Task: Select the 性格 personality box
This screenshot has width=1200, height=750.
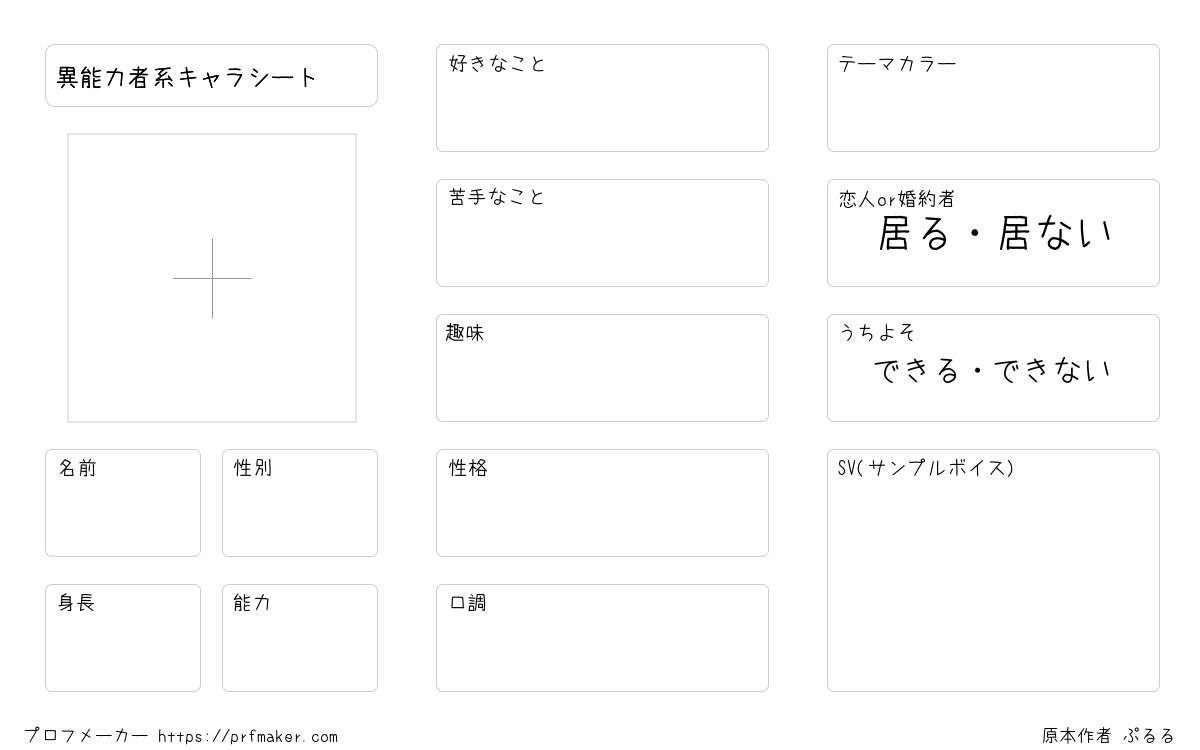Action: [x=602, y=503]
